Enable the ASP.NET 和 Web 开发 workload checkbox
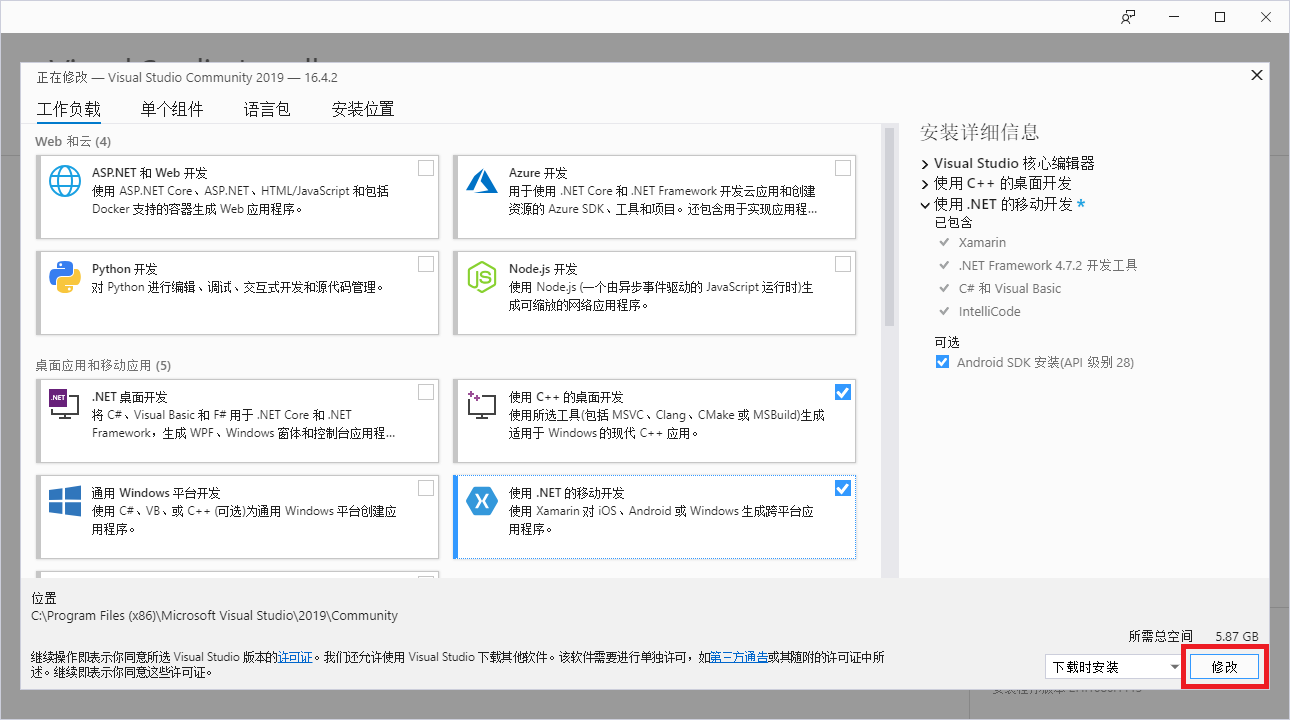The height and width of the screenshot is (720, 1290). [426, 168]
